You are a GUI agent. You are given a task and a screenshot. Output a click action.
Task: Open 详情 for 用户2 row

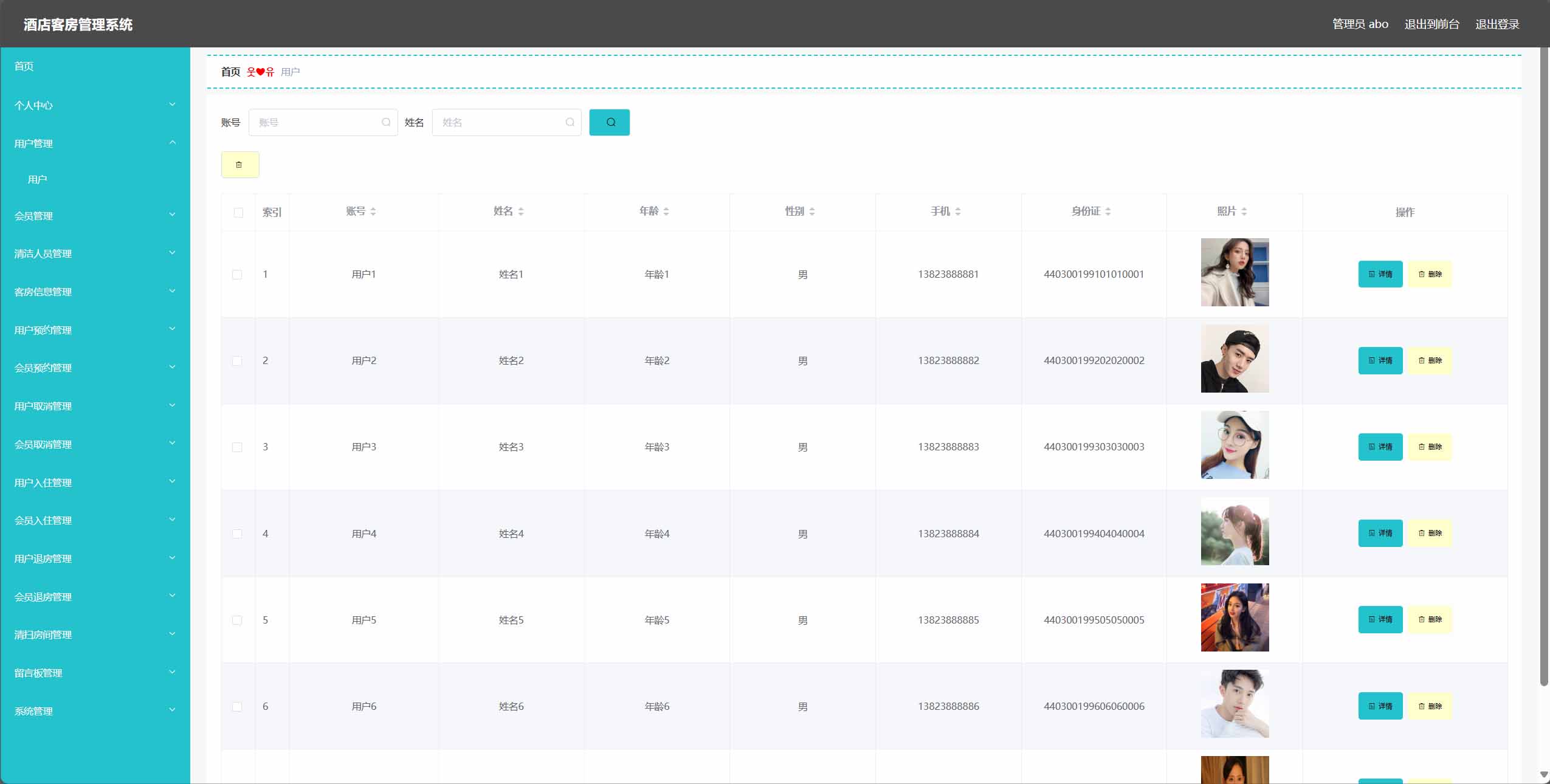(x=1380, y=360)
